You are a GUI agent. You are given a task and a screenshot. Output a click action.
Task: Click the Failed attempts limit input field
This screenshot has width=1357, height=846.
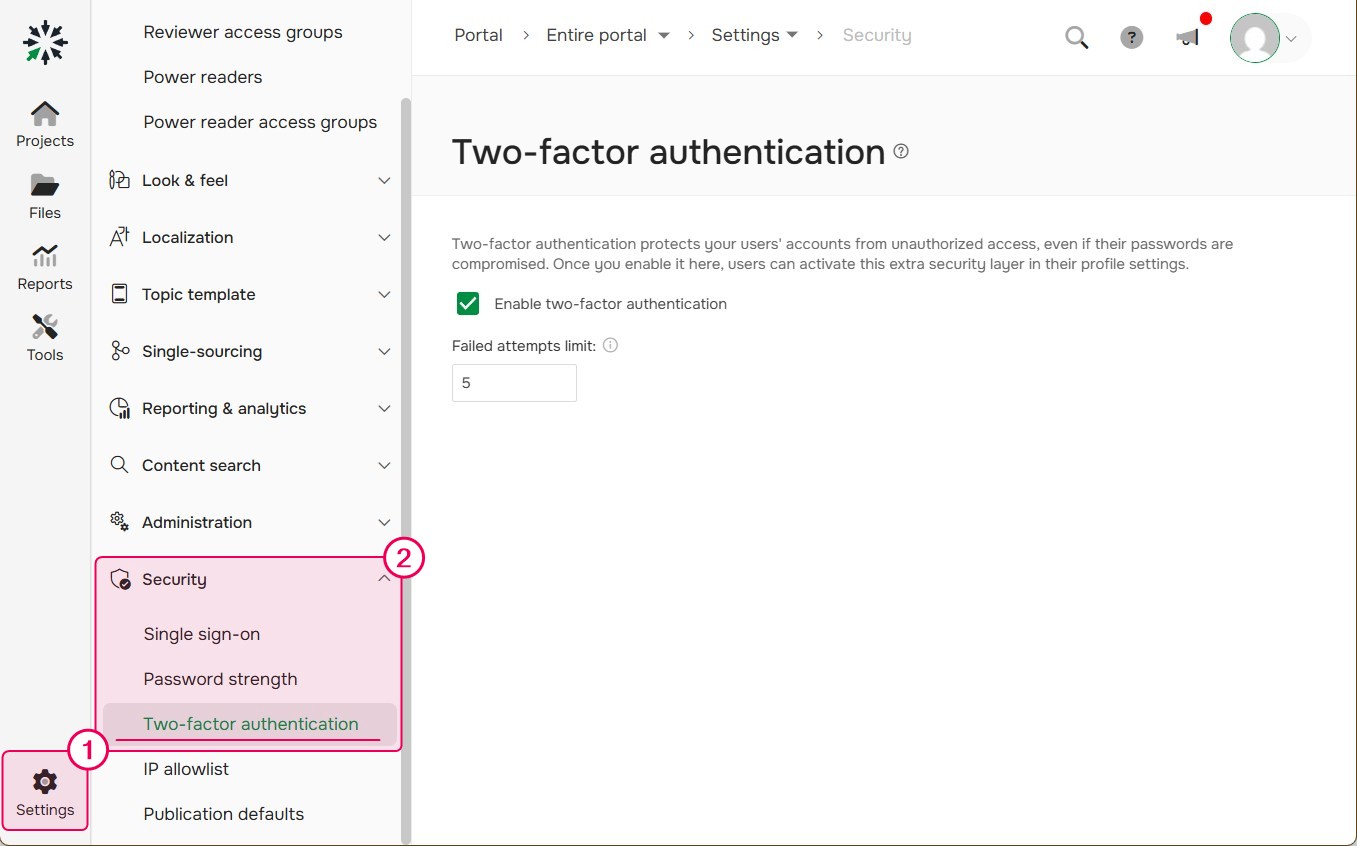pos(514,382)
